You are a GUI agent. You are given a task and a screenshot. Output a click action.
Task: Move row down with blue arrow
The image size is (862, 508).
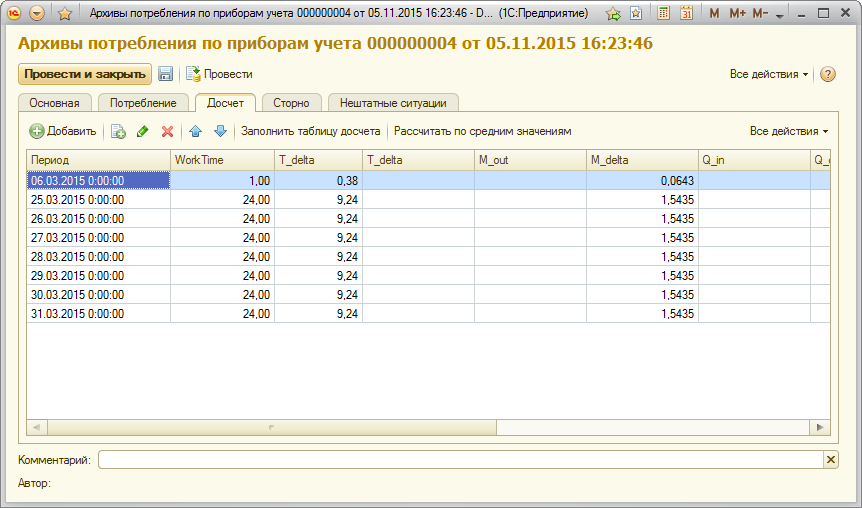click(220, 131)
